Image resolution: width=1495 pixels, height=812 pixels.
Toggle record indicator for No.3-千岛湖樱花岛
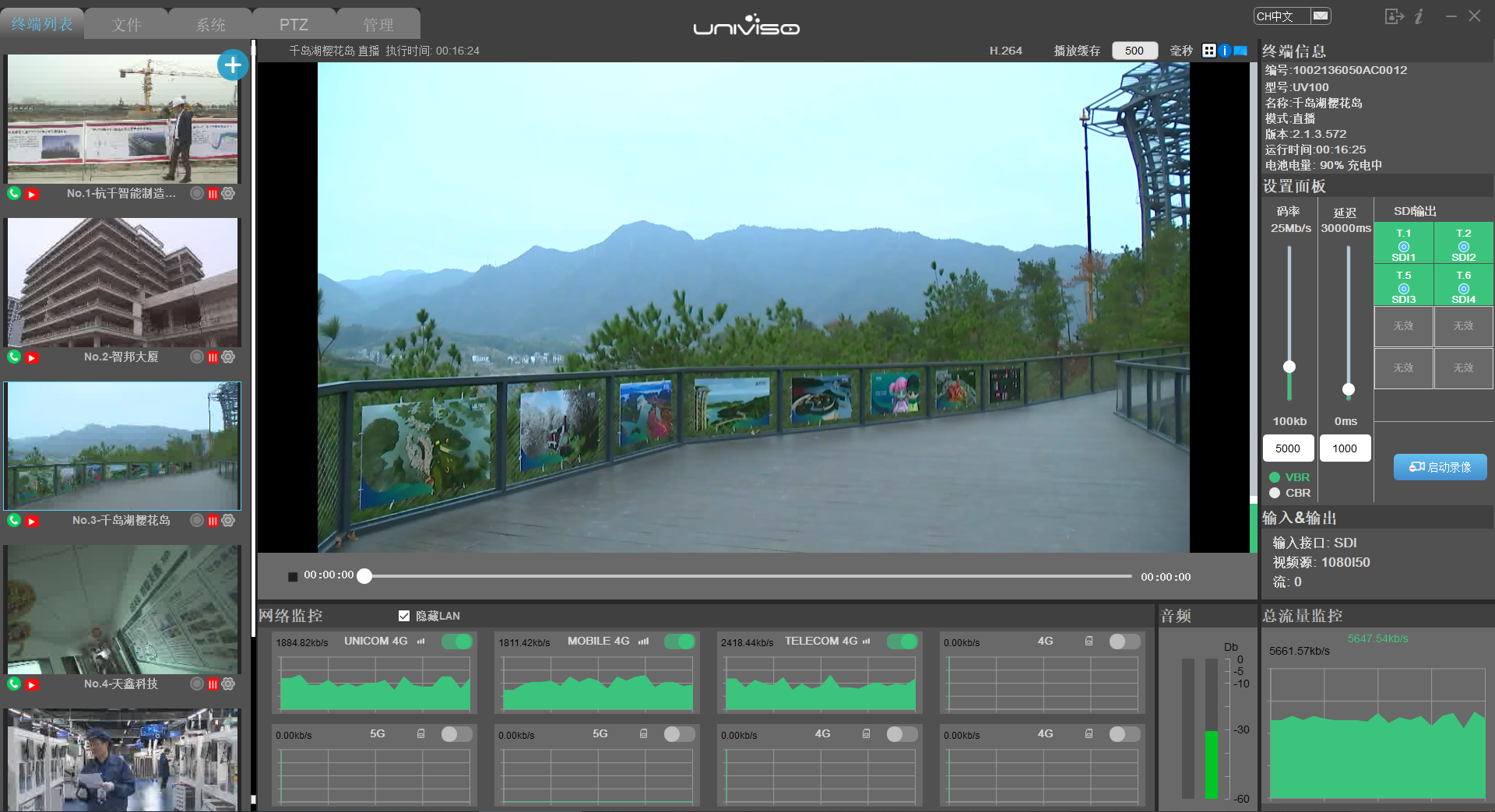(x=197, y=521)
